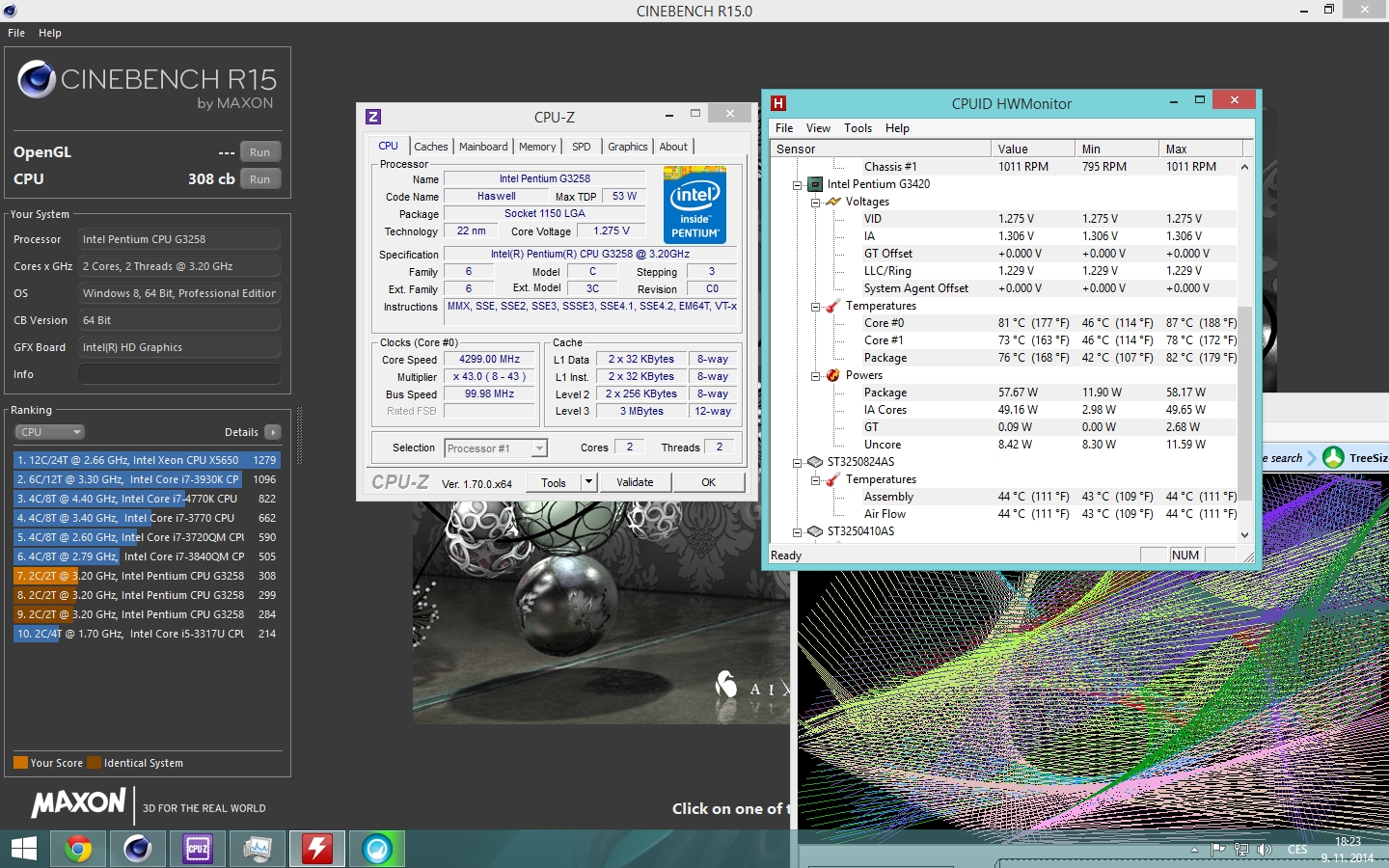The image size is (1389, 868).
Task: Click the Info input field in Cinebench
Action: (x=179, y=374)
